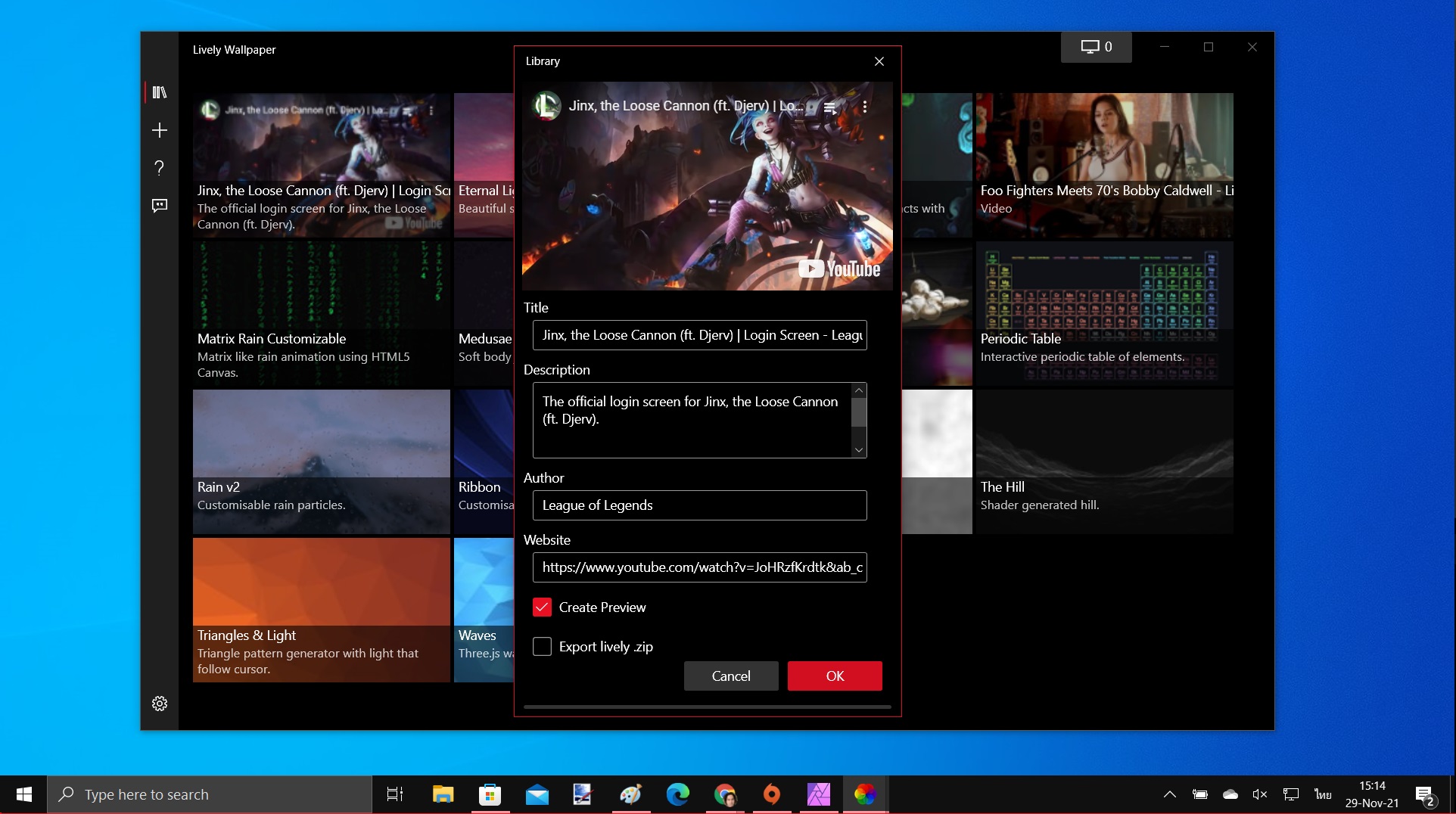Open Microsoft Edge from the taskbar
1456x814 pixels.
[x=677, y=794]
